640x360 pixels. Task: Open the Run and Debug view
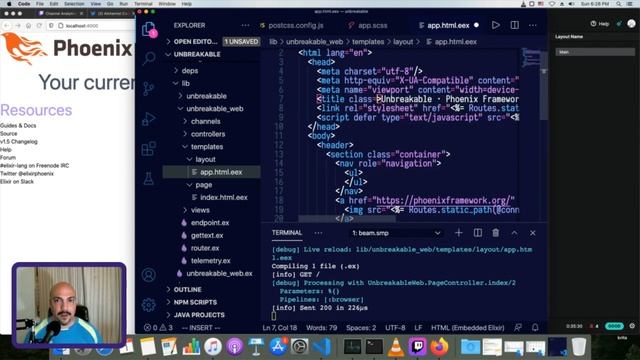149,119
